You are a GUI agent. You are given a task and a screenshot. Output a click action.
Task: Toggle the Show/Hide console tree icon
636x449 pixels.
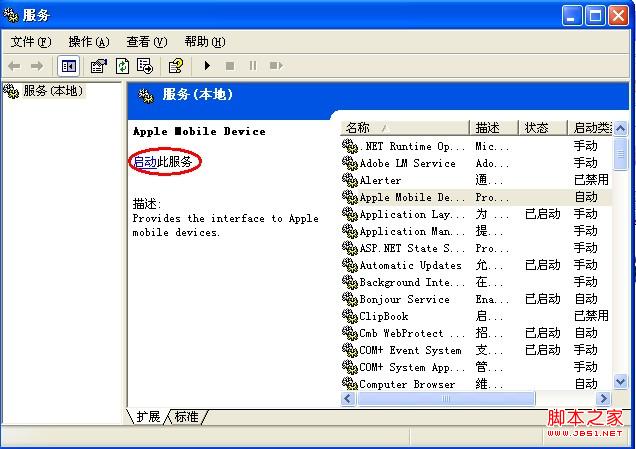(68, 66)
